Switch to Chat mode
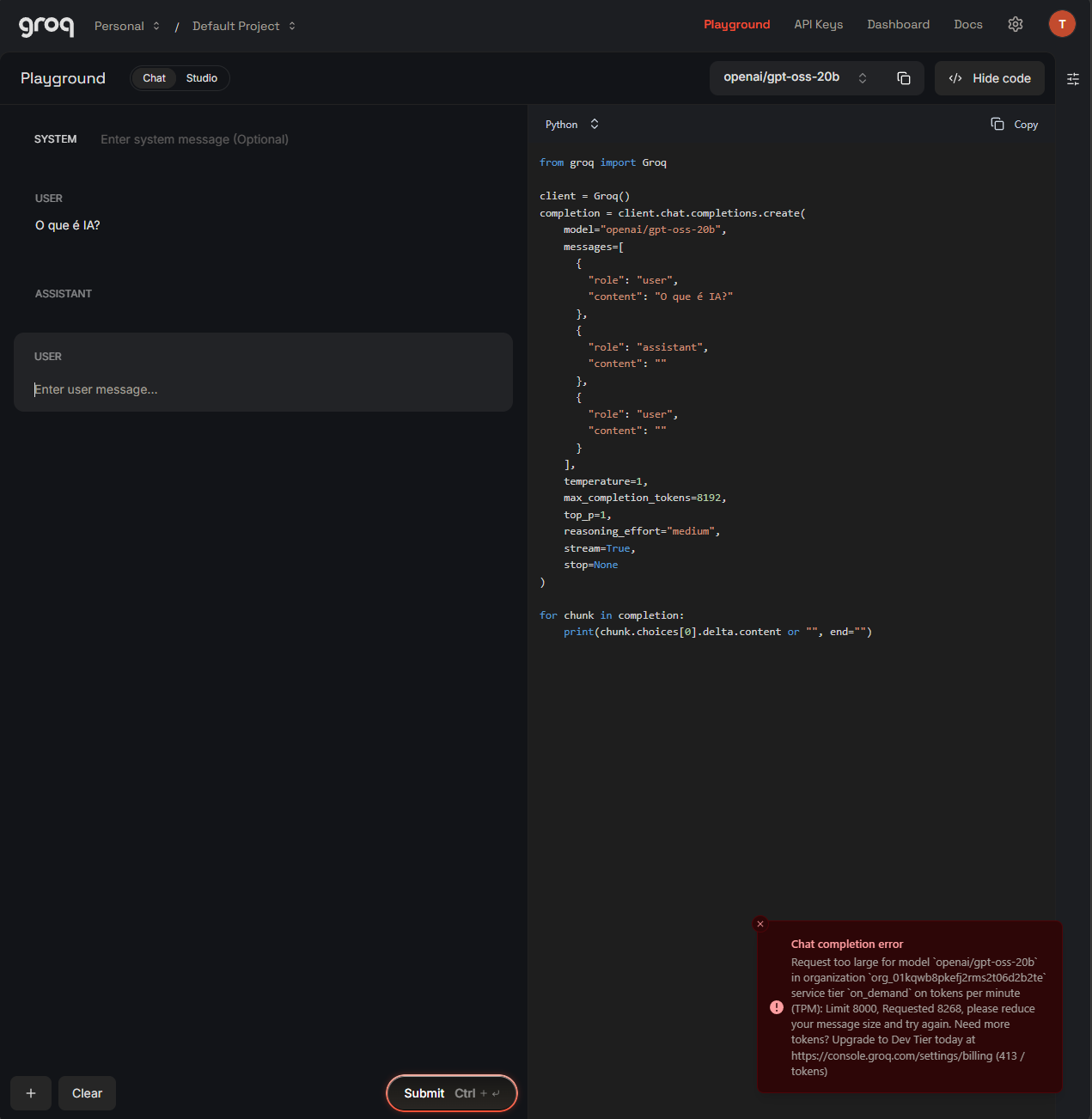 (x=155, y=78)
